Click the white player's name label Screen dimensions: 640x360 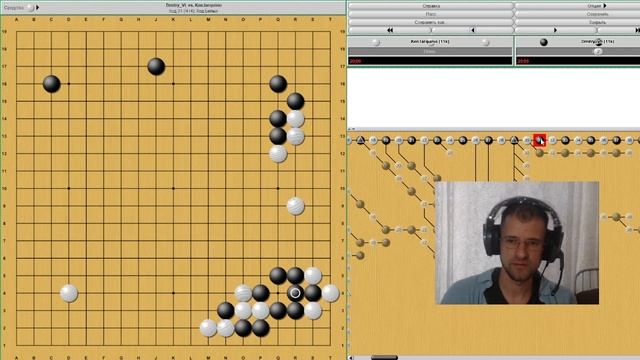coord(429,42)
